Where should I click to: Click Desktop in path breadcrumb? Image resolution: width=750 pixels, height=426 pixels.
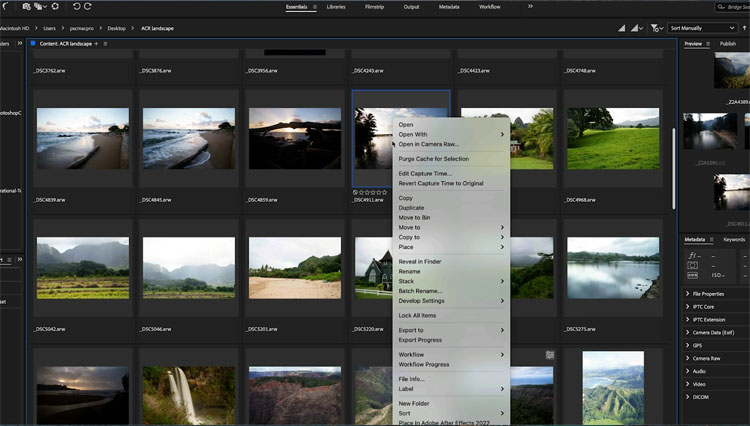tap(116, 28)
